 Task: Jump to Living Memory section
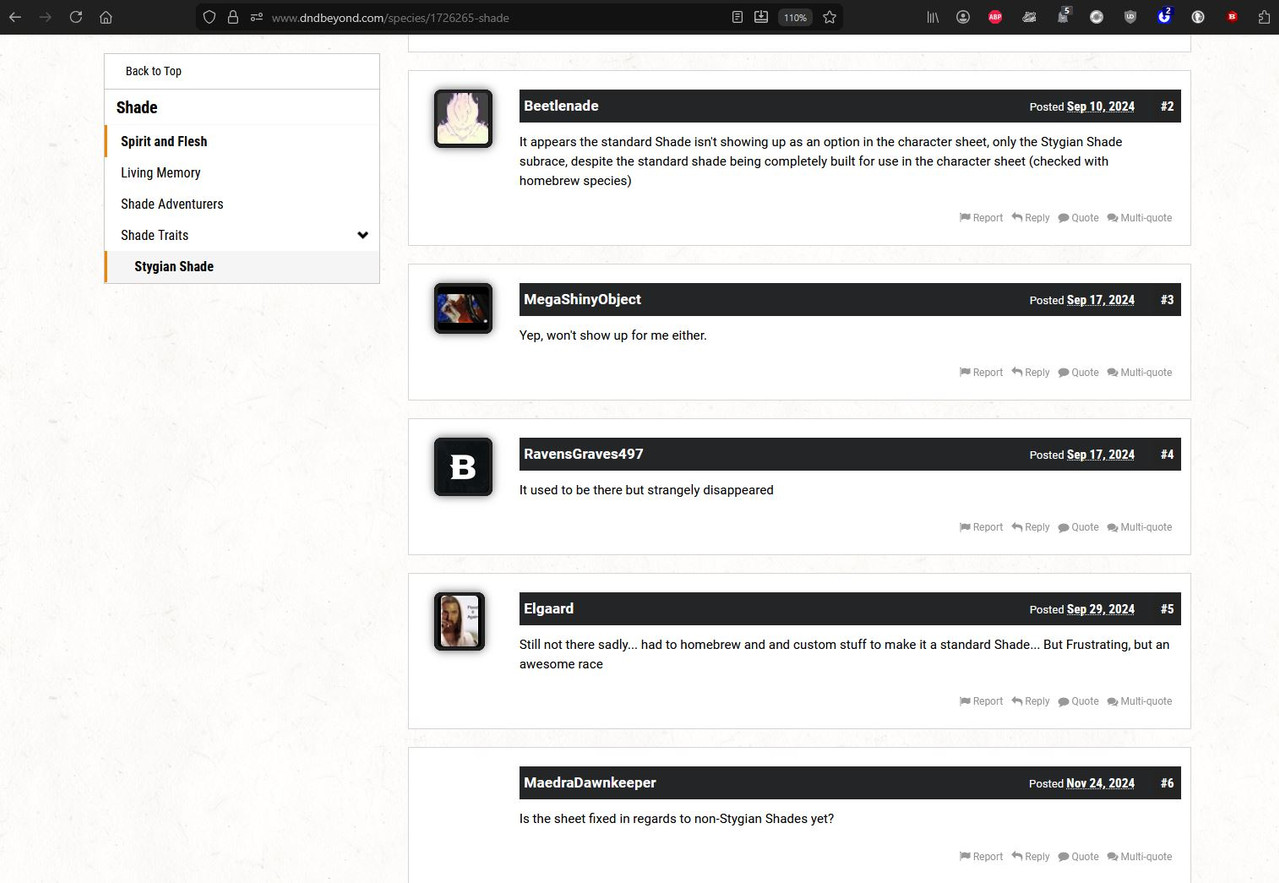pos(161,172)
